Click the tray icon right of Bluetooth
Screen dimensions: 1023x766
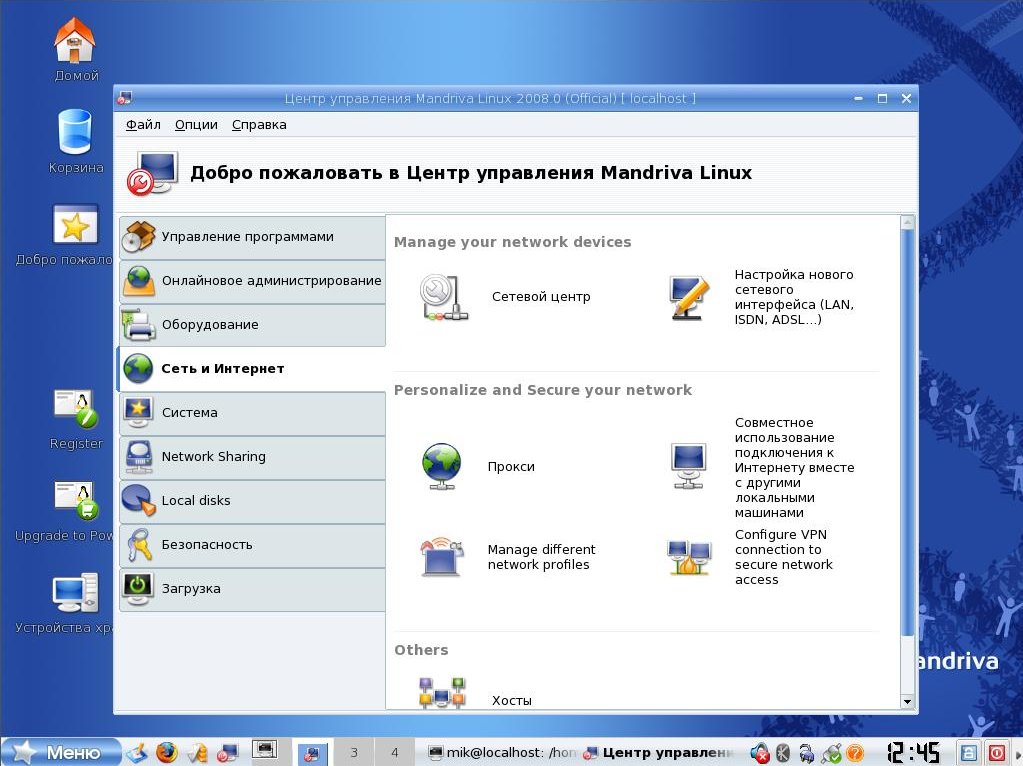pos(806,754)
